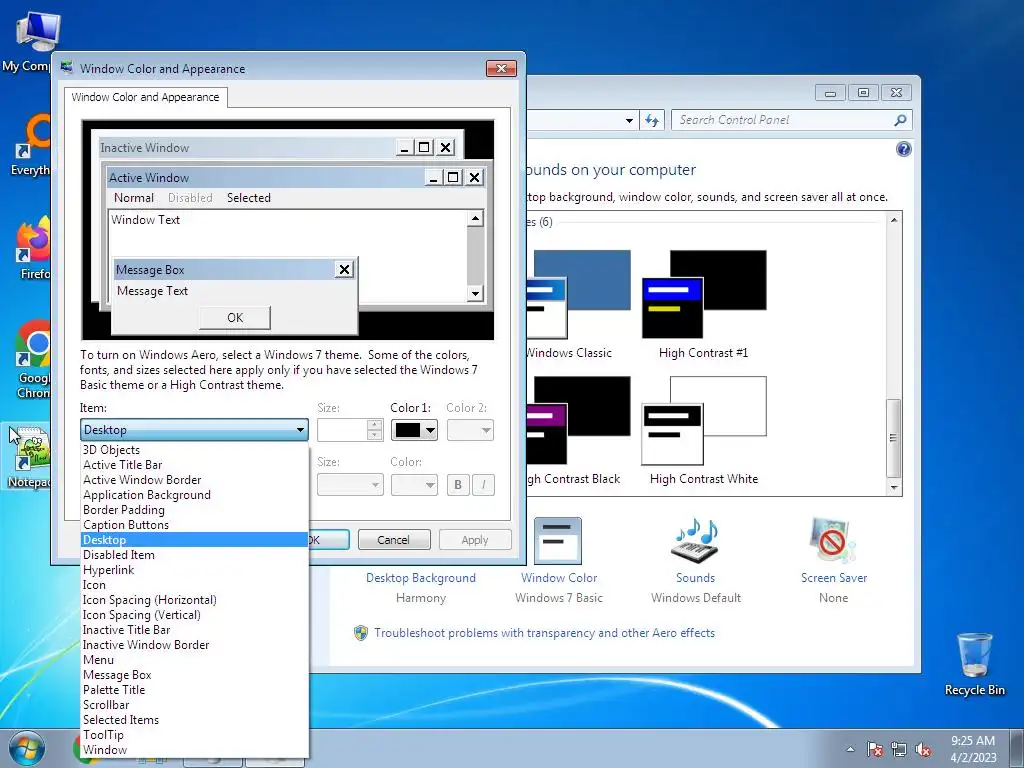Select Disabled Item in the list

195,554
